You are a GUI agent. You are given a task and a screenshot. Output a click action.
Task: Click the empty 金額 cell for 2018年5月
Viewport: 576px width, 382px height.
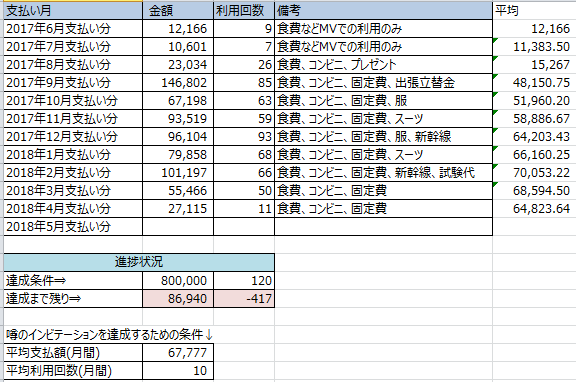[178, 227]
